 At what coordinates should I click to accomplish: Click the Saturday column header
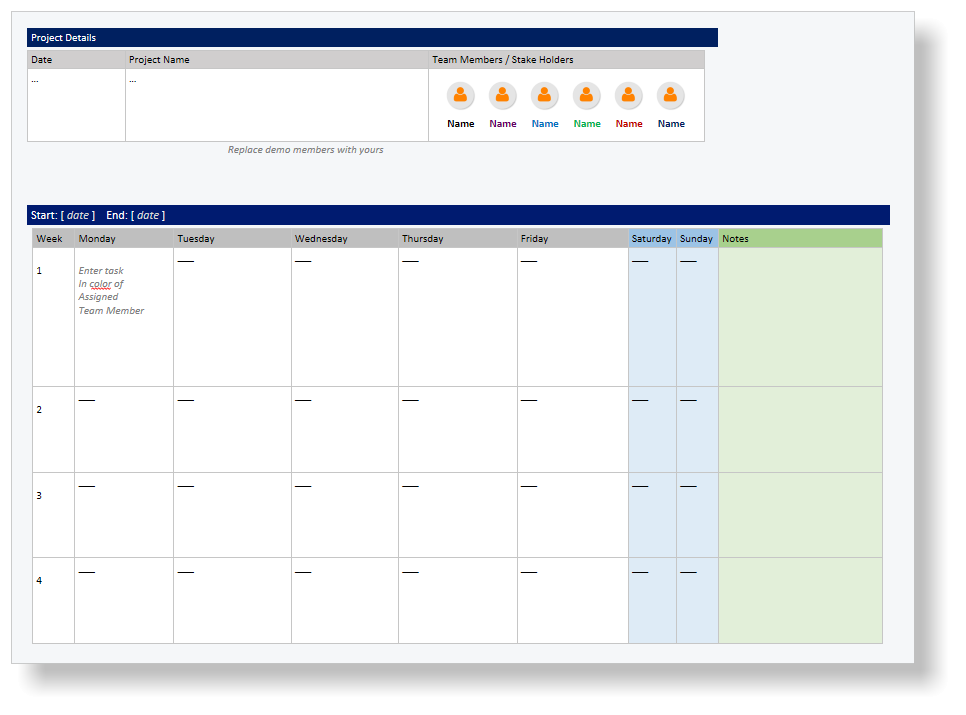(x=651, y=239)
